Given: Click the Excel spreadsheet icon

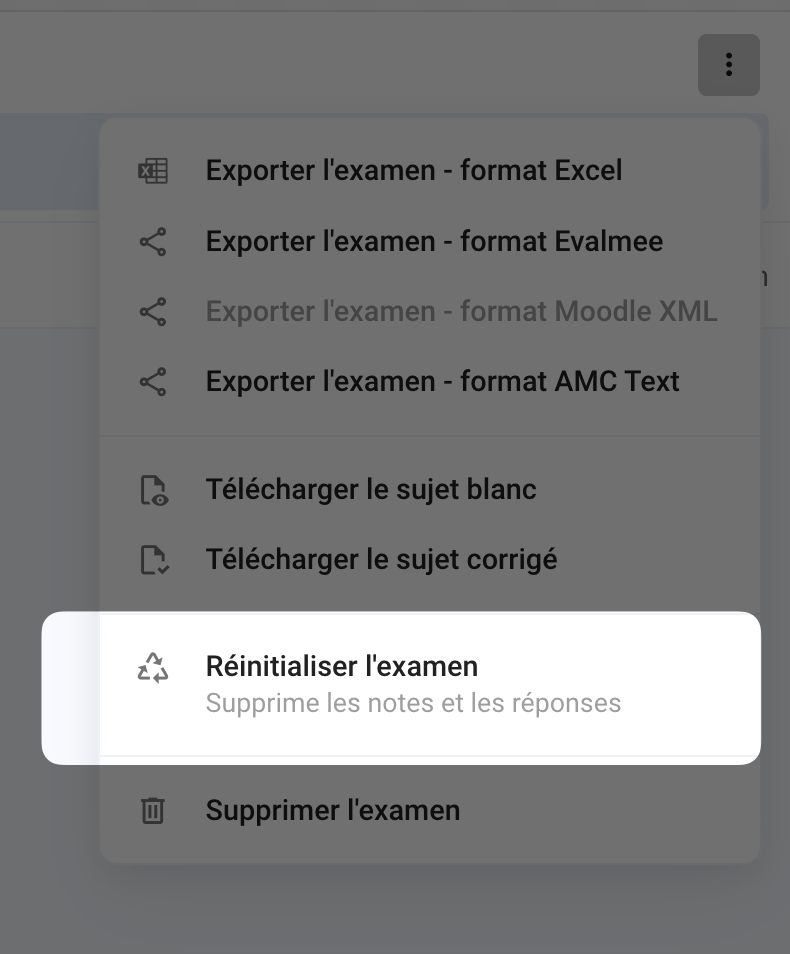Looking at the screenshot, I should pos(152,171).
